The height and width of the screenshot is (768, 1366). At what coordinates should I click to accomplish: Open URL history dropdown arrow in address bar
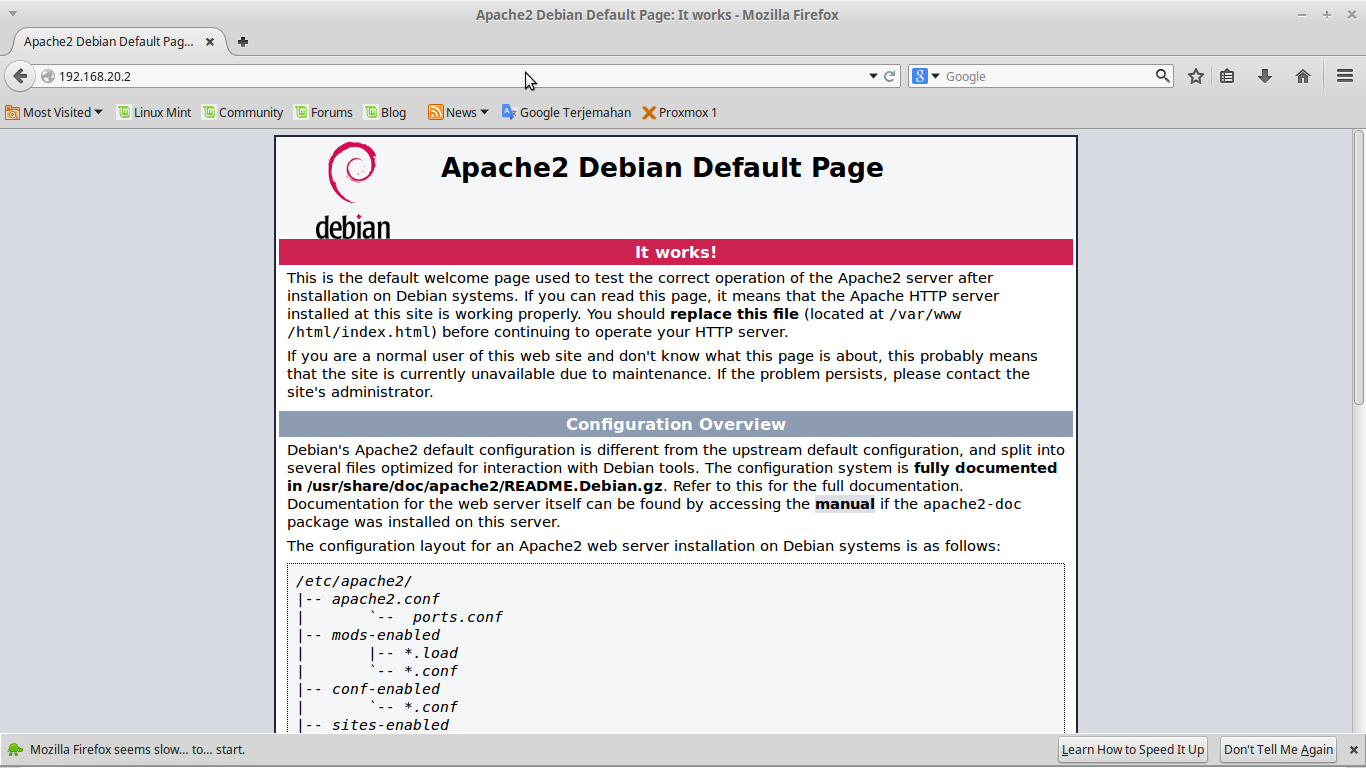tap(872, 76)
